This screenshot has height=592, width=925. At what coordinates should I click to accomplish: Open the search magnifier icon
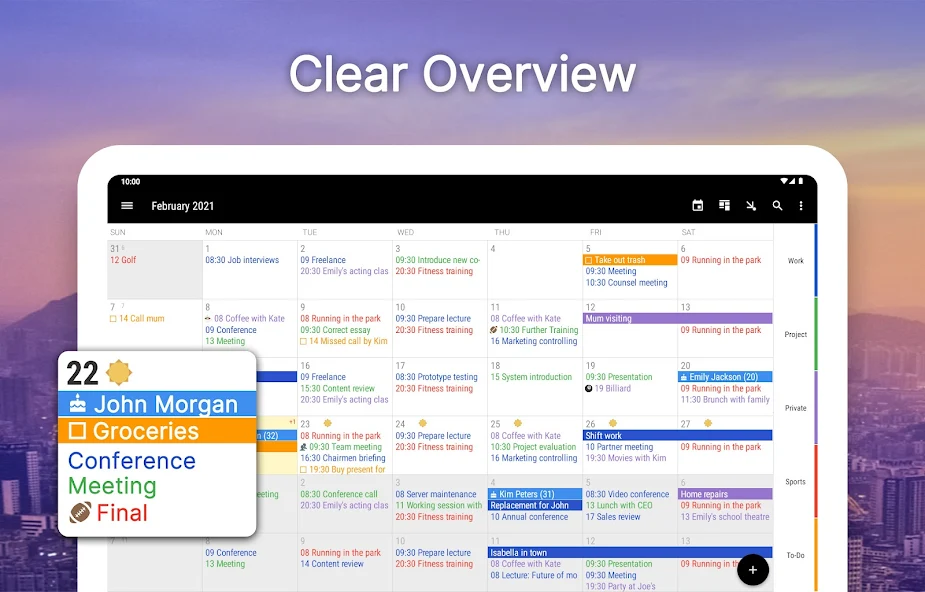click(778, 205)
